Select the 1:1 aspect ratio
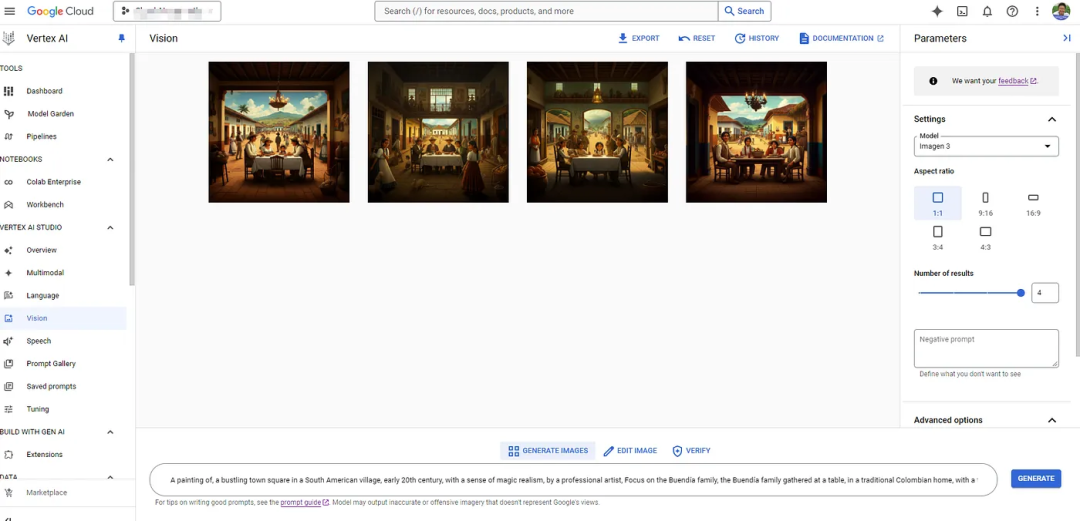This screenshot has width=1080, height=521. coord(937,203)
